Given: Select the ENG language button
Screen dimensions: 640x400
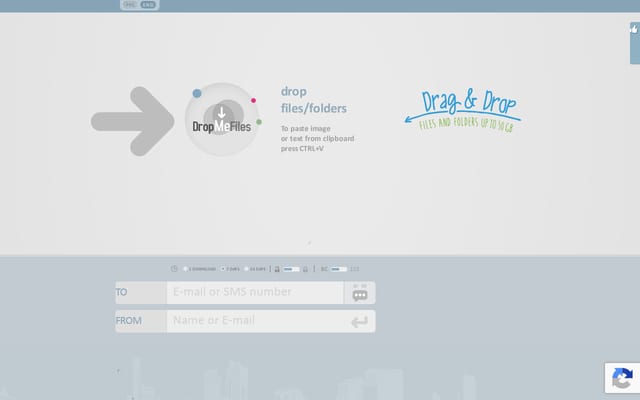Looking at the screenshot, I should click(148, 4).
